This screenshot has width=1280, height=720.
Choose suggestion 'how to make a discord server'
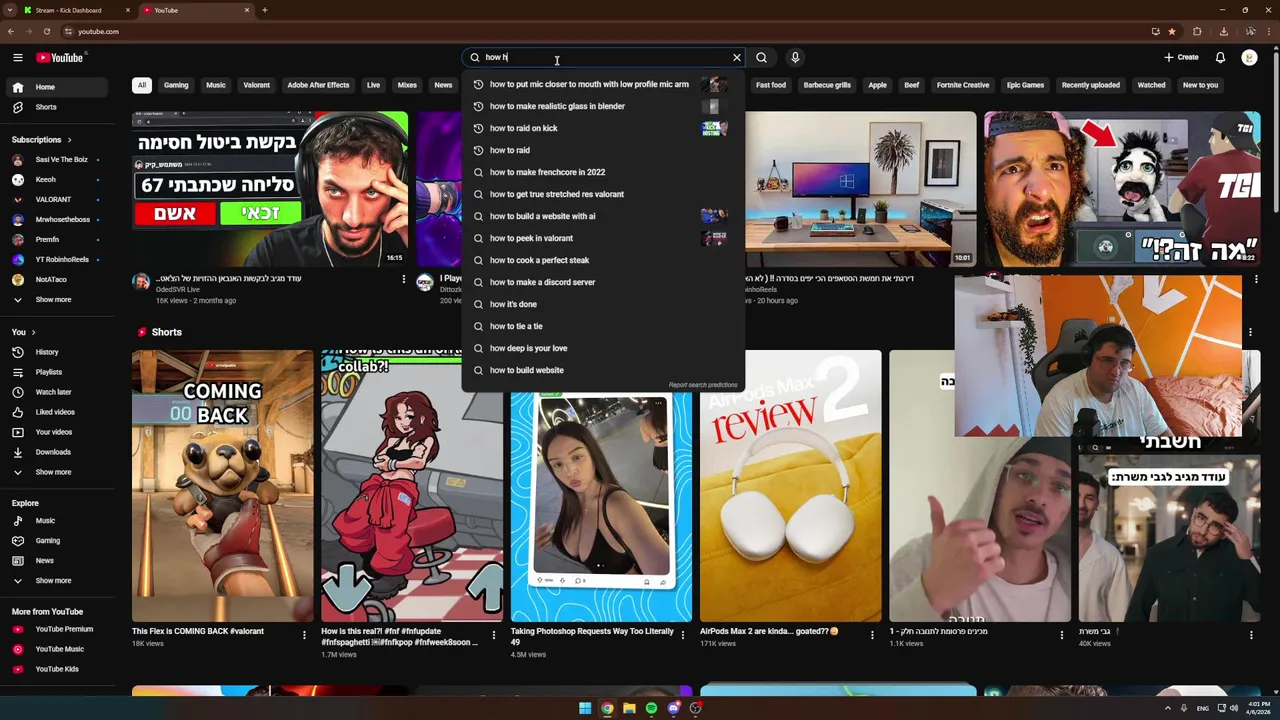tap(603, 282)
